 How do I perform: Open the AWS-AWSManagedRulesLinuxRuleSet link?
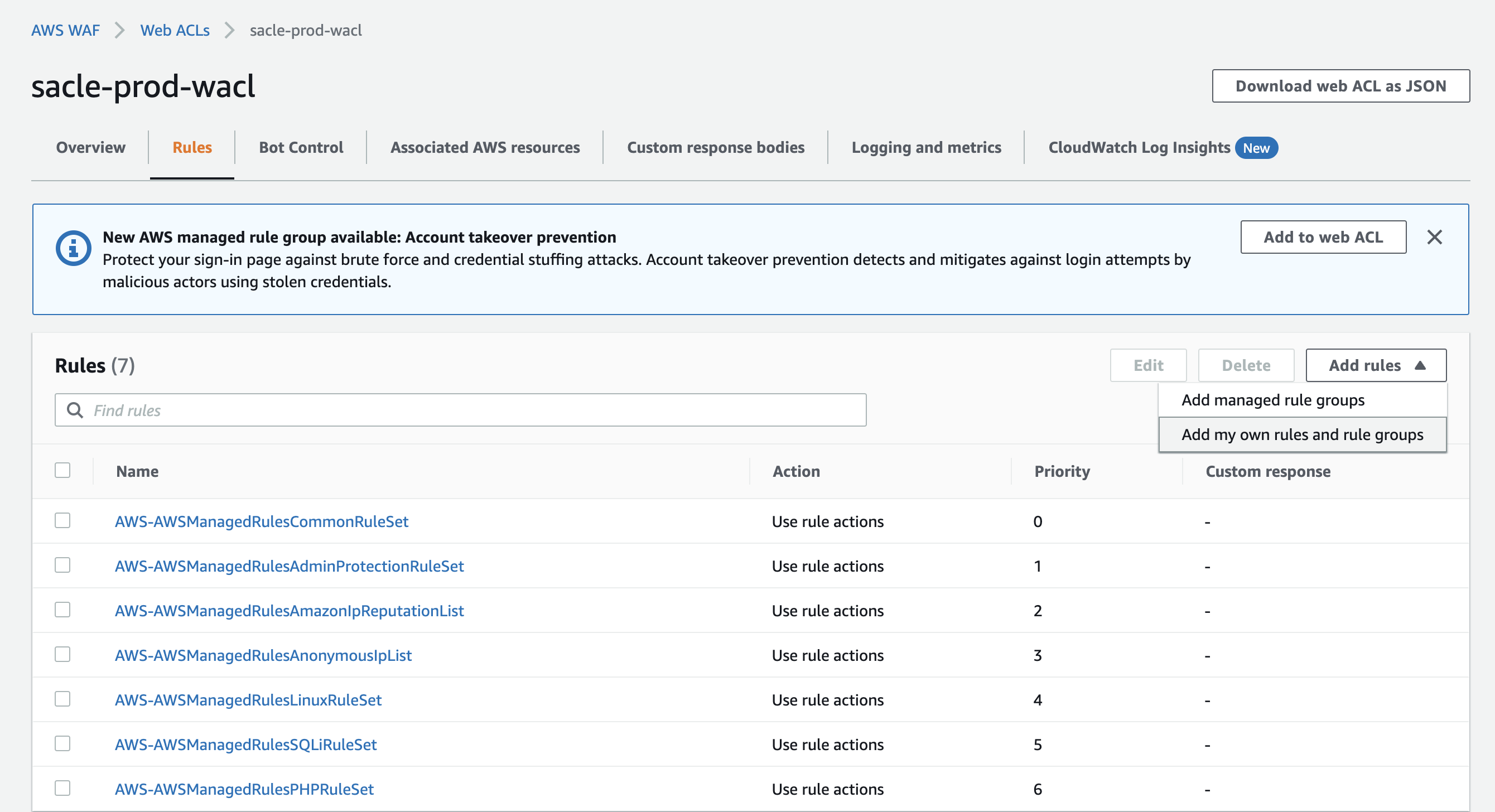(x=248, y=700)
